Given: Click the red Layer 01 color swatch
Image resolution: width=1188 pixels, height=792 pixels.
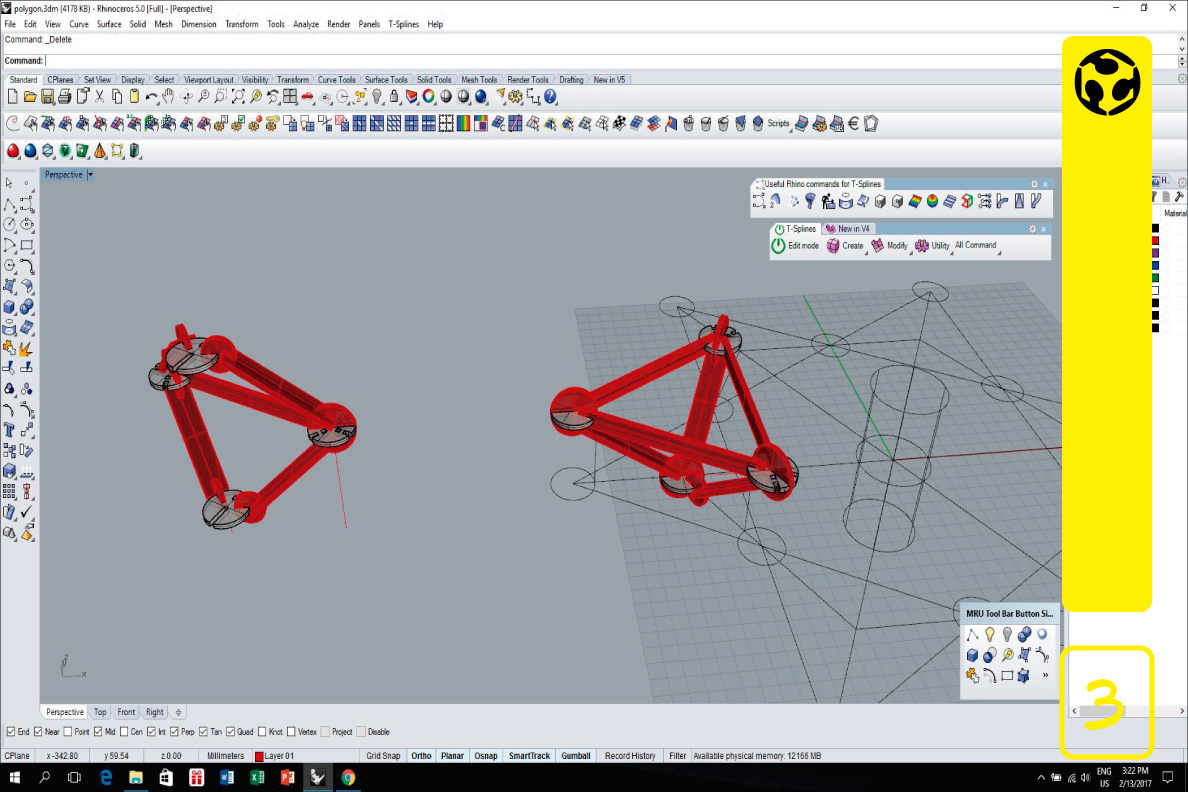Looking at the screenshot, I should 259,757.
